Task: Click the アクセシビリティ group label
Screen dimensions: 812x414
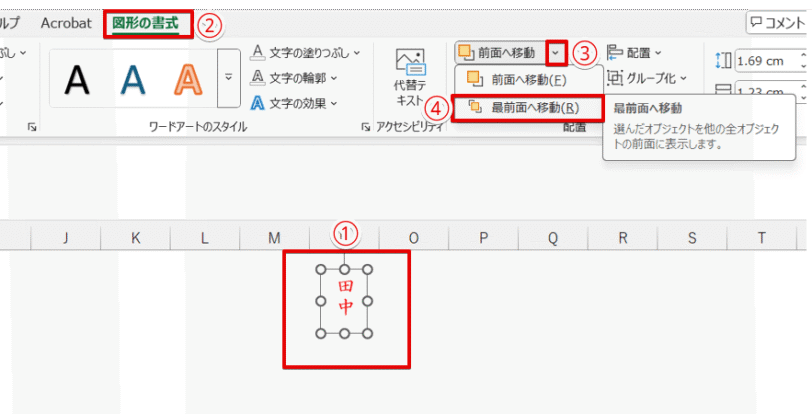Action: (410, 127)
